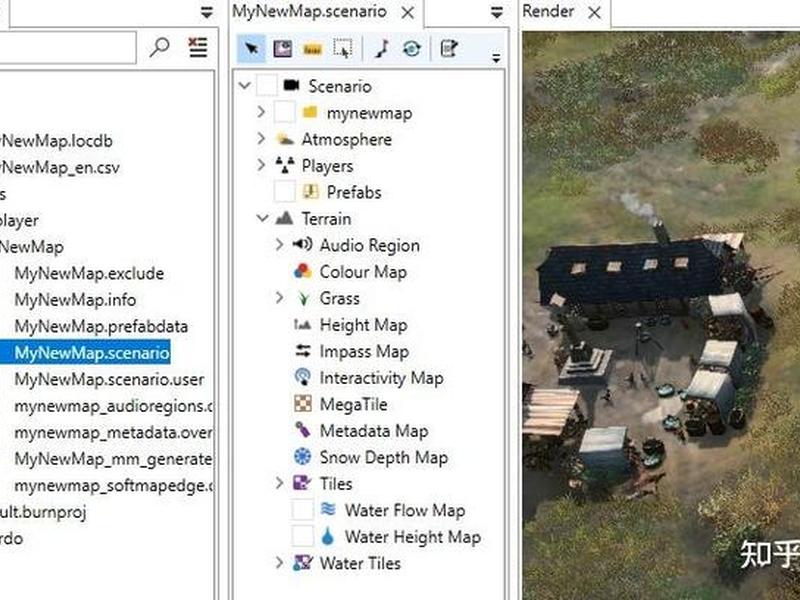This screenshot has height=600, width=800.
Task: Click the music note audio icon
Action: pyautogui.click(x=382, y=49)
